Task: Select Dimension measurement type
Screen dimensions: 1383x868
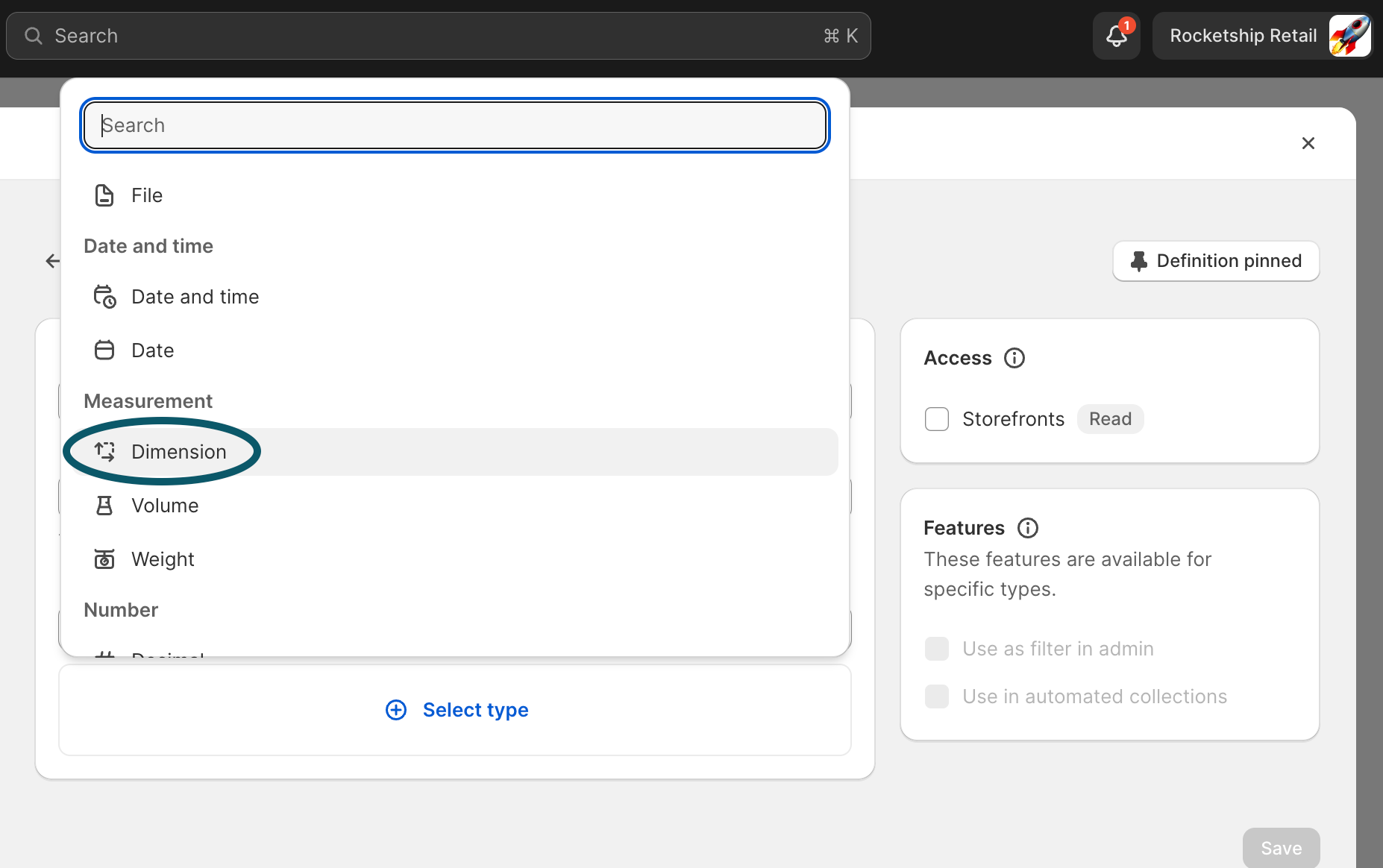Action: point(178,452)
